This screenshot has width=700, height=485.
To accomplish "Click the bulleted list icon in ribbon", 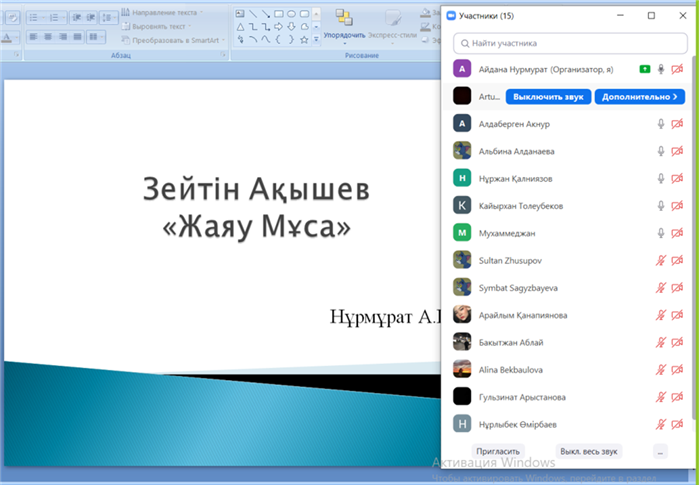I will pyautogui.click(x=33, y=17).
